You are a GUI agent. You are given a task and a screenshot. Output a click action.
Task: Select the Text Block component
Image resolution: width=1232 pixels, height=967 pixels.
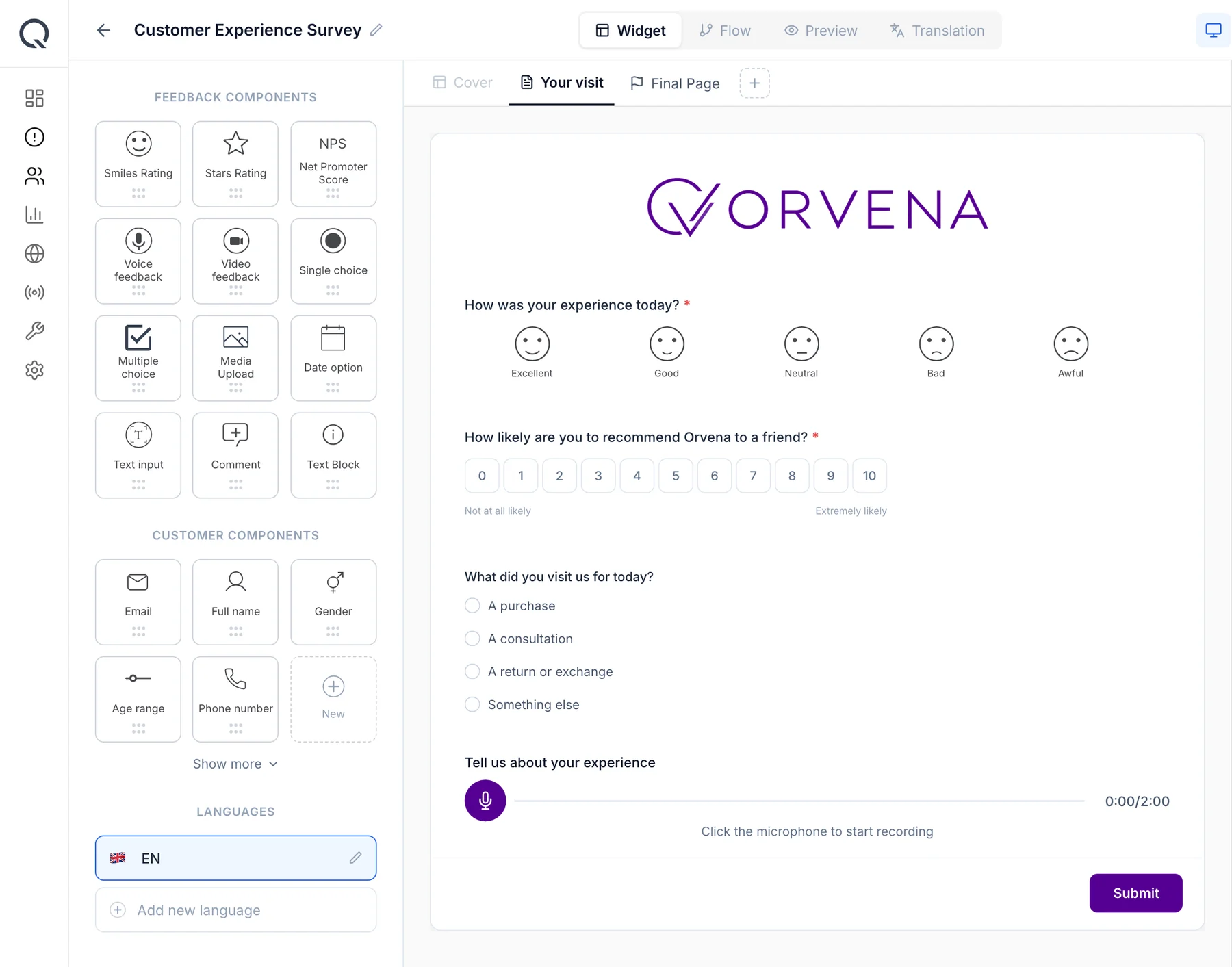pos(333,456)
